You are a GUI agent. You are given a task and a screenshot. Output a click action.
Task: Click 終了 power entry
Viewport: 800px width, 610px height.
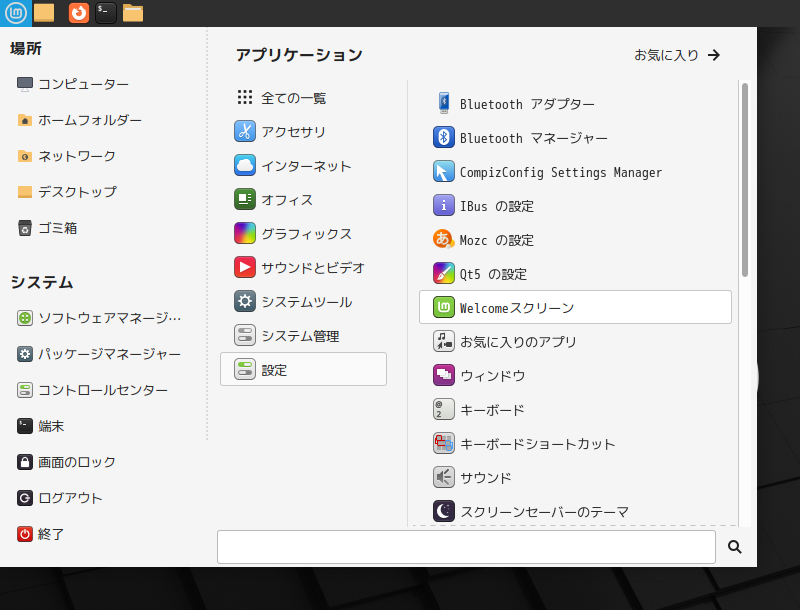tap(41, 534)
